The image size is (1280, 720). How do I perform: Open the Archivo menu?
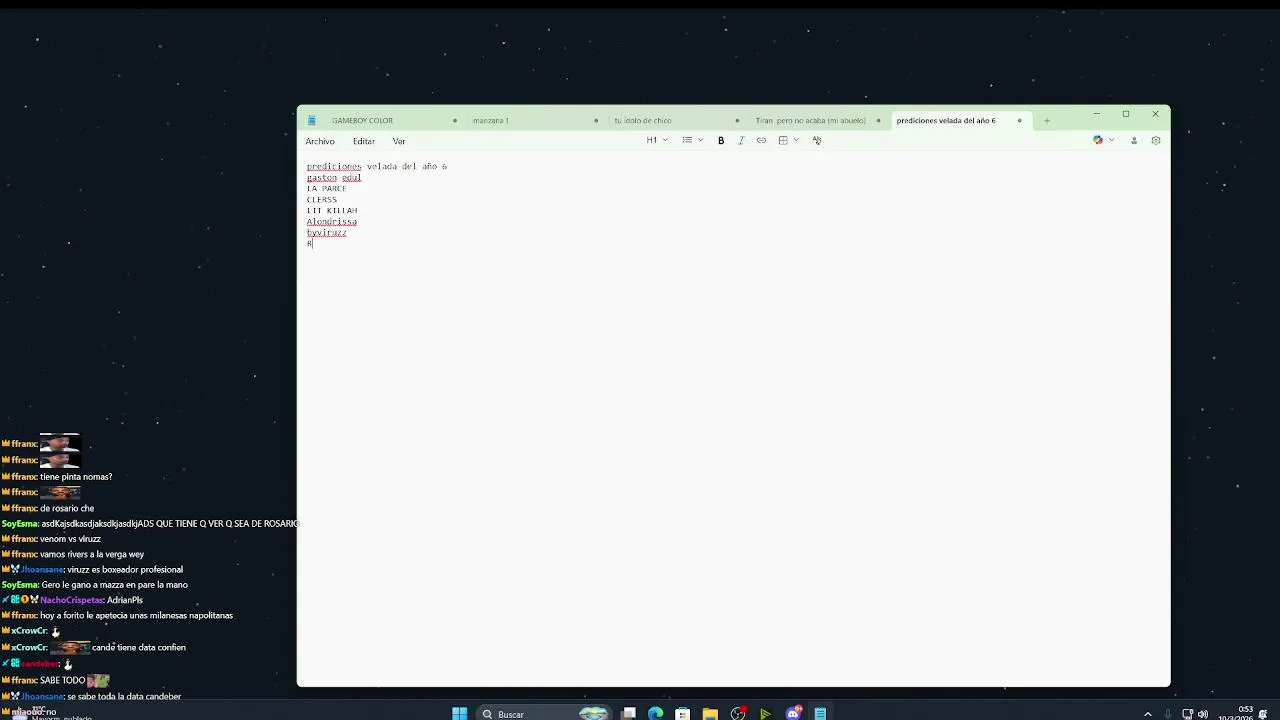[x=320, y=141]
